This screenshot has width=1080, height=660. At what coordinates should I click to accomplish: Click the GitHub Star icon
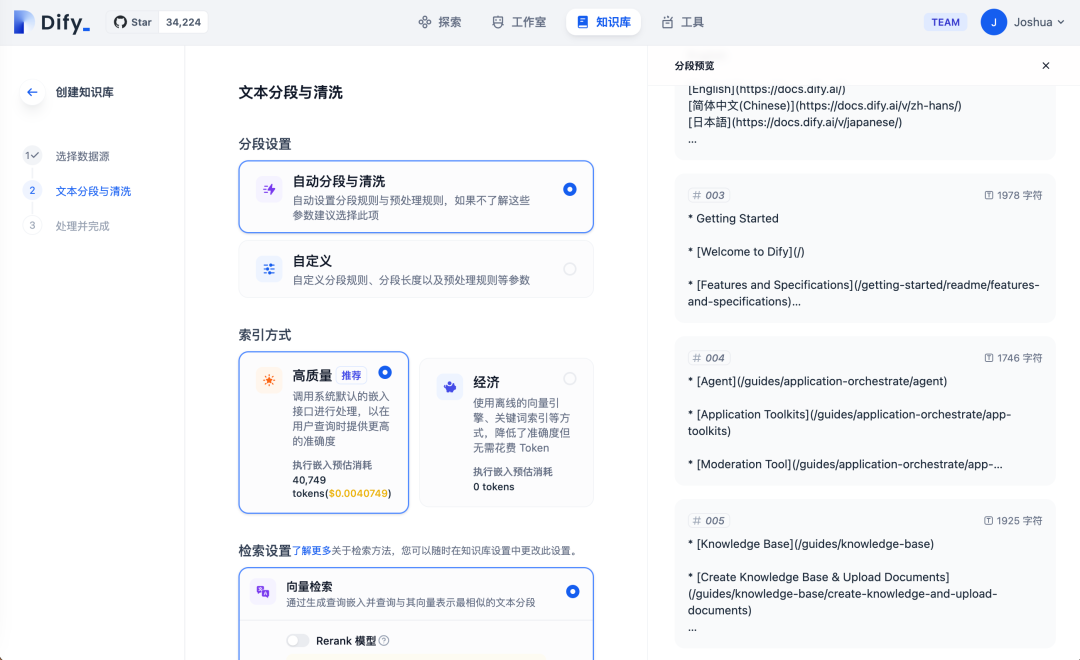[119, 21]
